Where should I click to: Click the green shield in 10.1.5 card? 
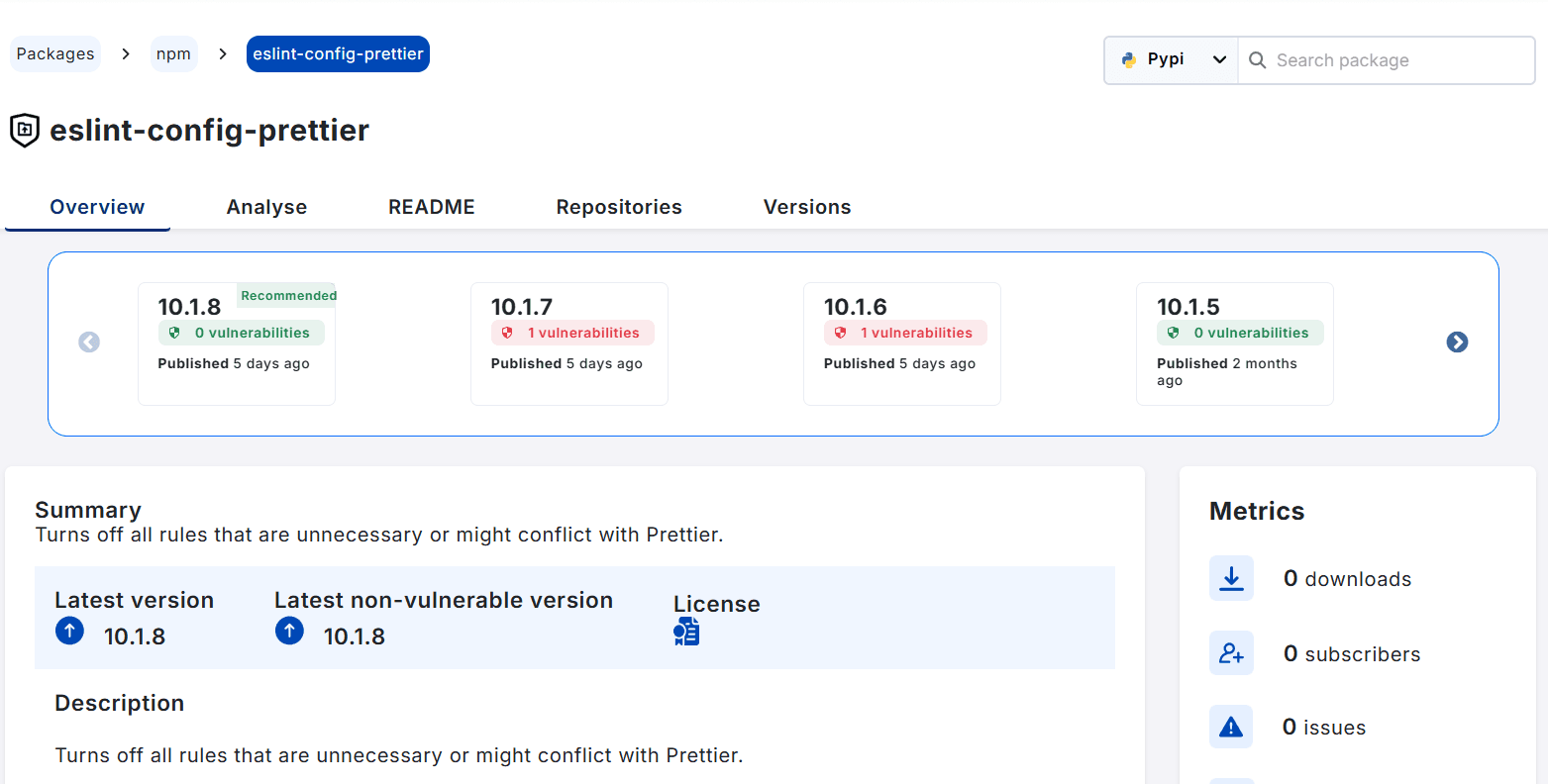click(x=1174, y=333)
